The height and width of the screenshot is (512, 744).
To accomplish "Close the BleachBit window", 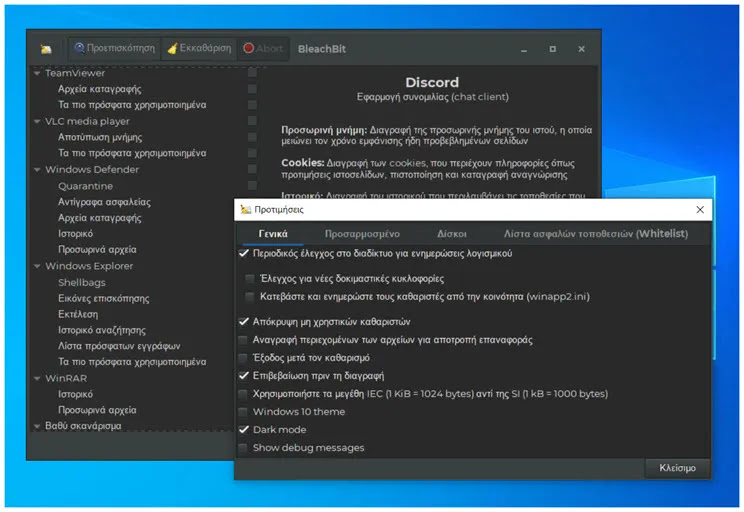I will tap(581, 49).
